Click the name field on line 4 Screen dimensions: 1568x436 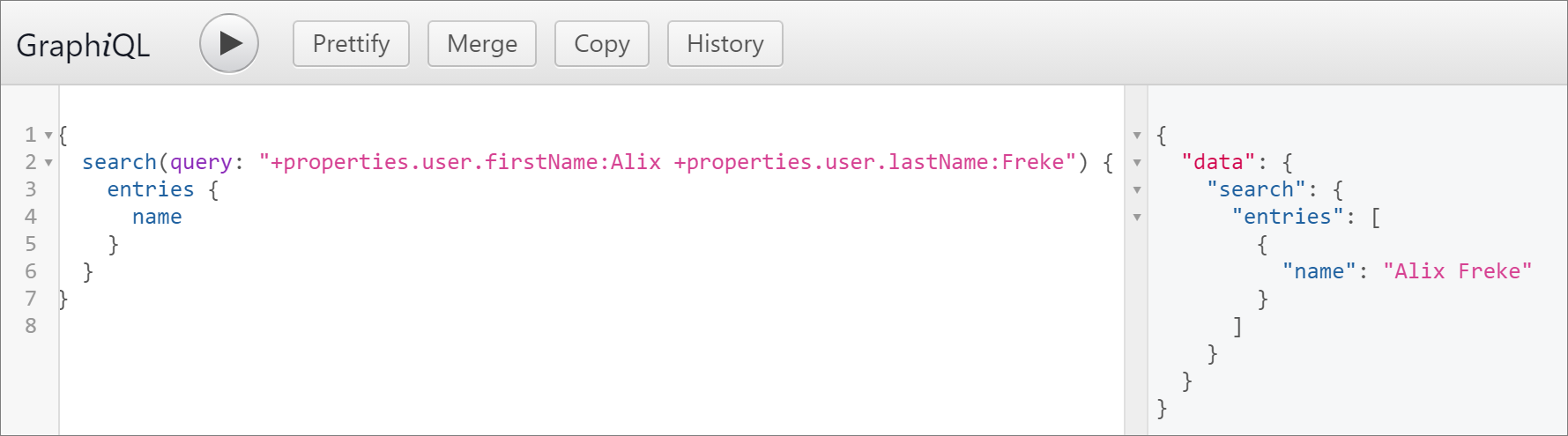pos(157,217)
